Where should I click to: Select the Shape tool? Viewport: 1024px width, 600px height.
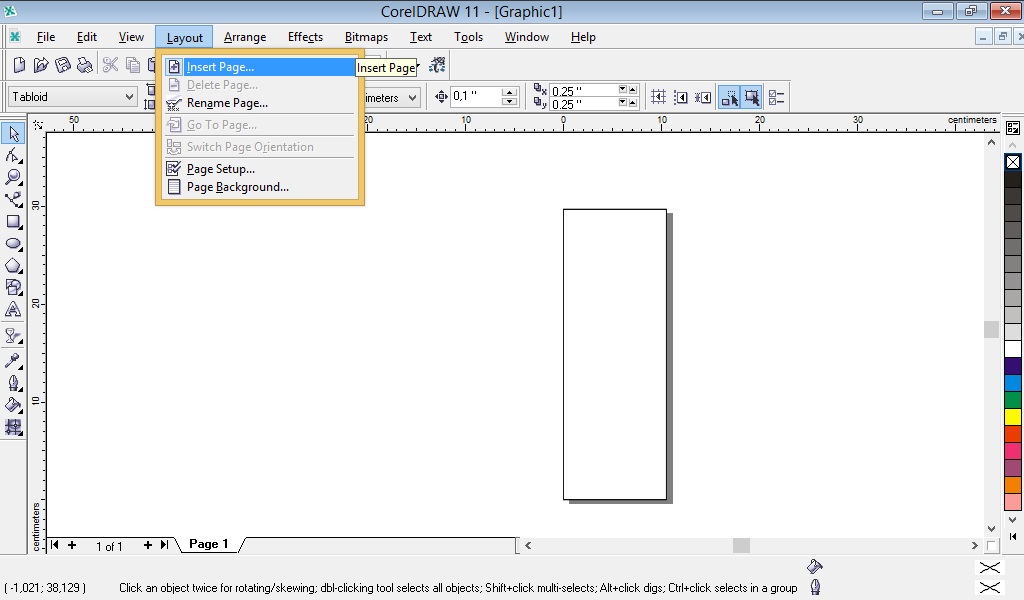point(13,155)
